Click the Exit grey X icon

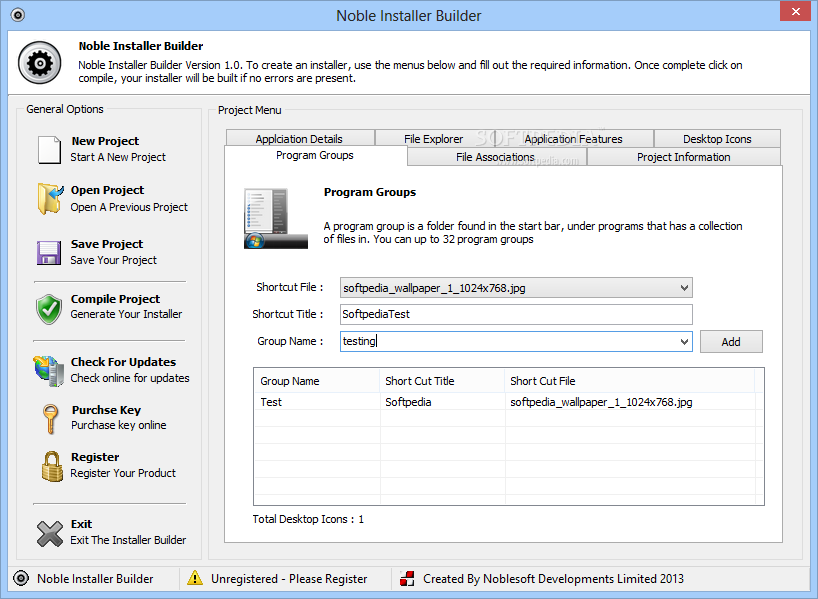pyautogui.click(x=50, y=534)
